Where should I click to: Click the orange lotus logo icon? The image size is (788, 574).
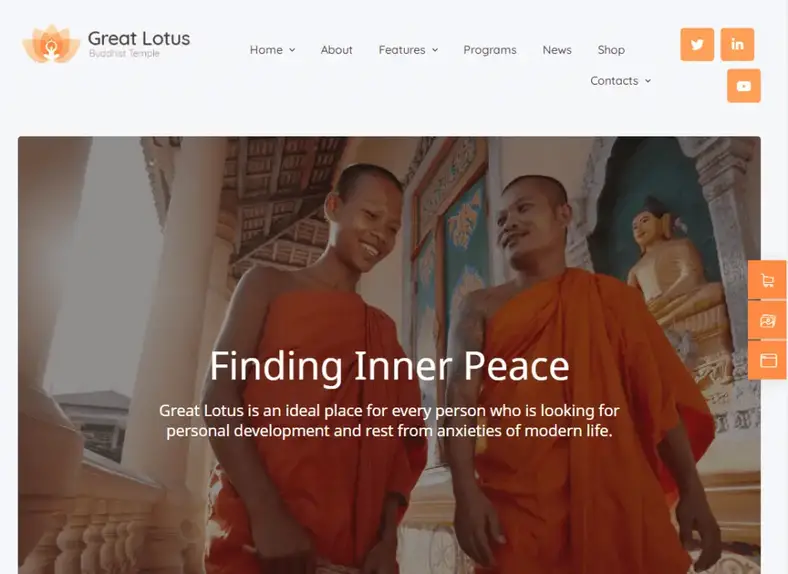click(51, 44)
